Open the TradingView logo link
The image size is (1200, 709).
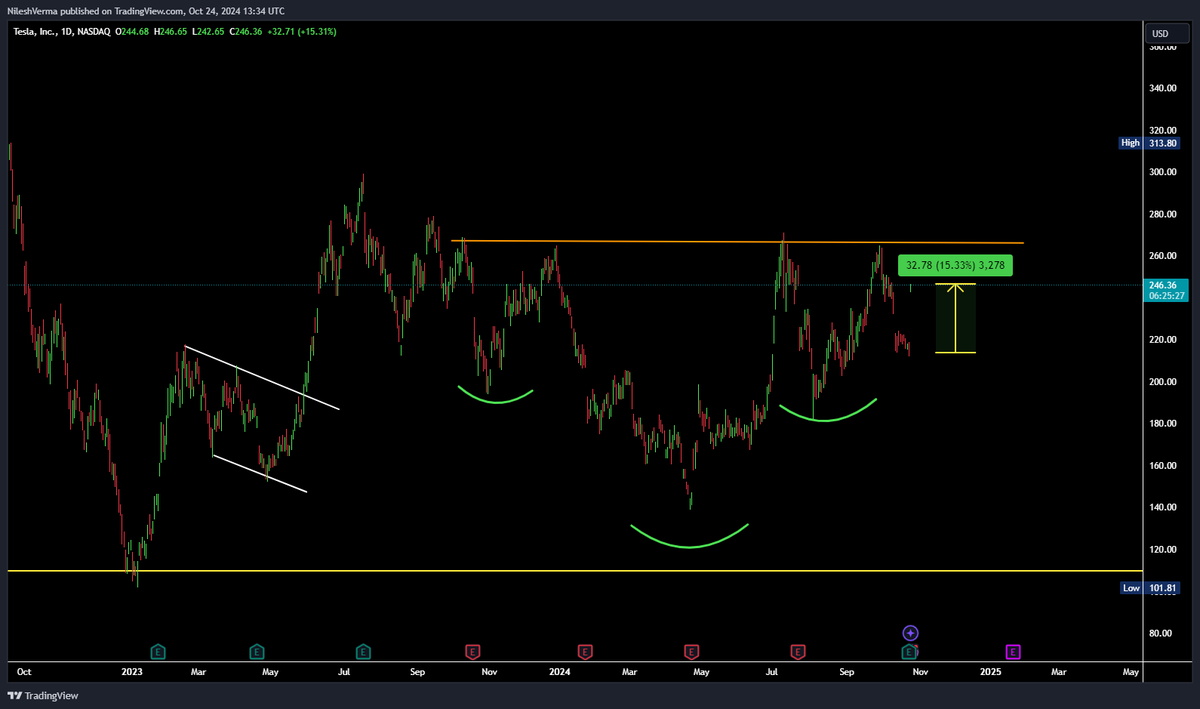pyautogui.click(x=43, y=695)
